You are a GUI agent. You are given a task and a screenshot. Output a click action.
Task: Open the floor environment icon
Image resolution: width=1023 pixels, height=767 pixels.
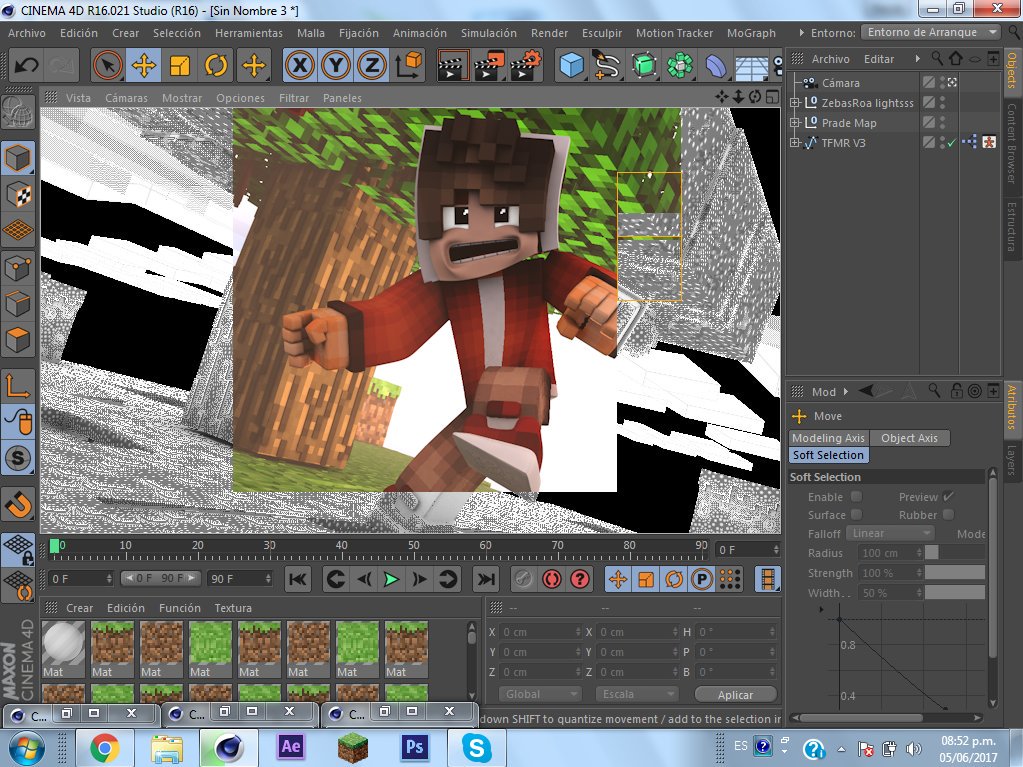click(752, 65)
